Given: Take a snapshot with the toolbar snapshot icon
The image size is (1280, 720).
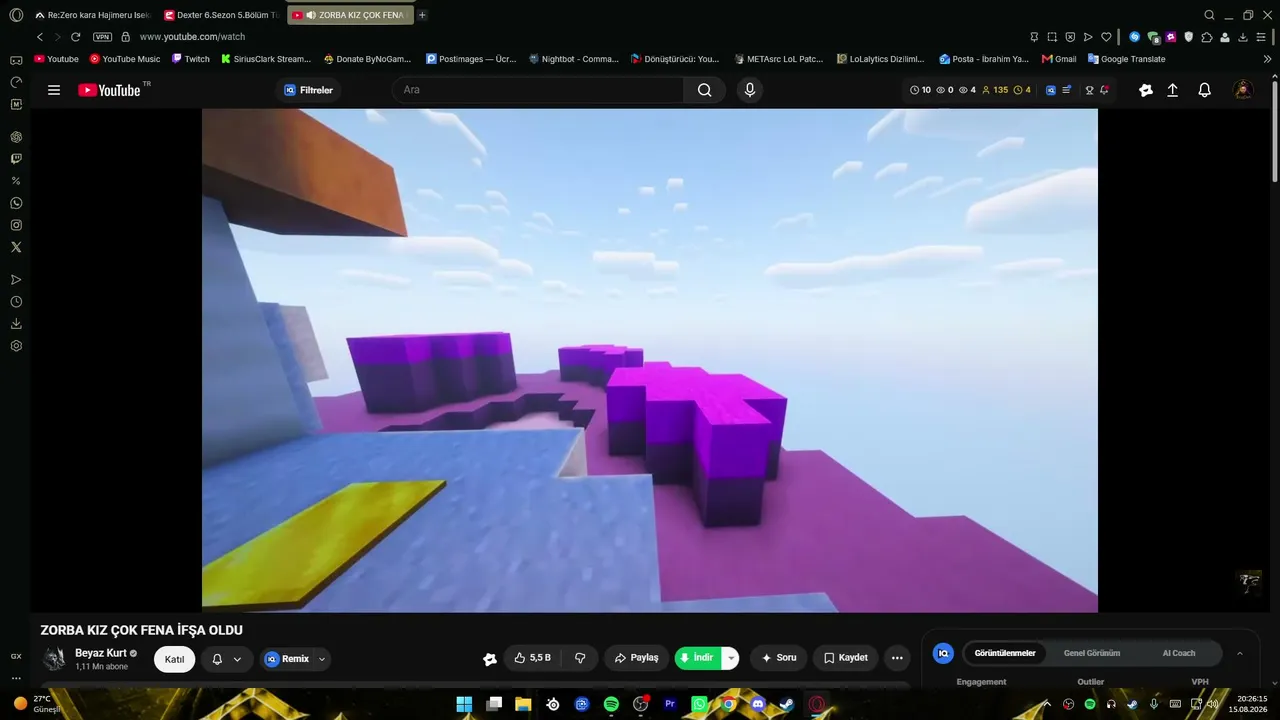Looking at the screenshot, I should click(1052, 37).
